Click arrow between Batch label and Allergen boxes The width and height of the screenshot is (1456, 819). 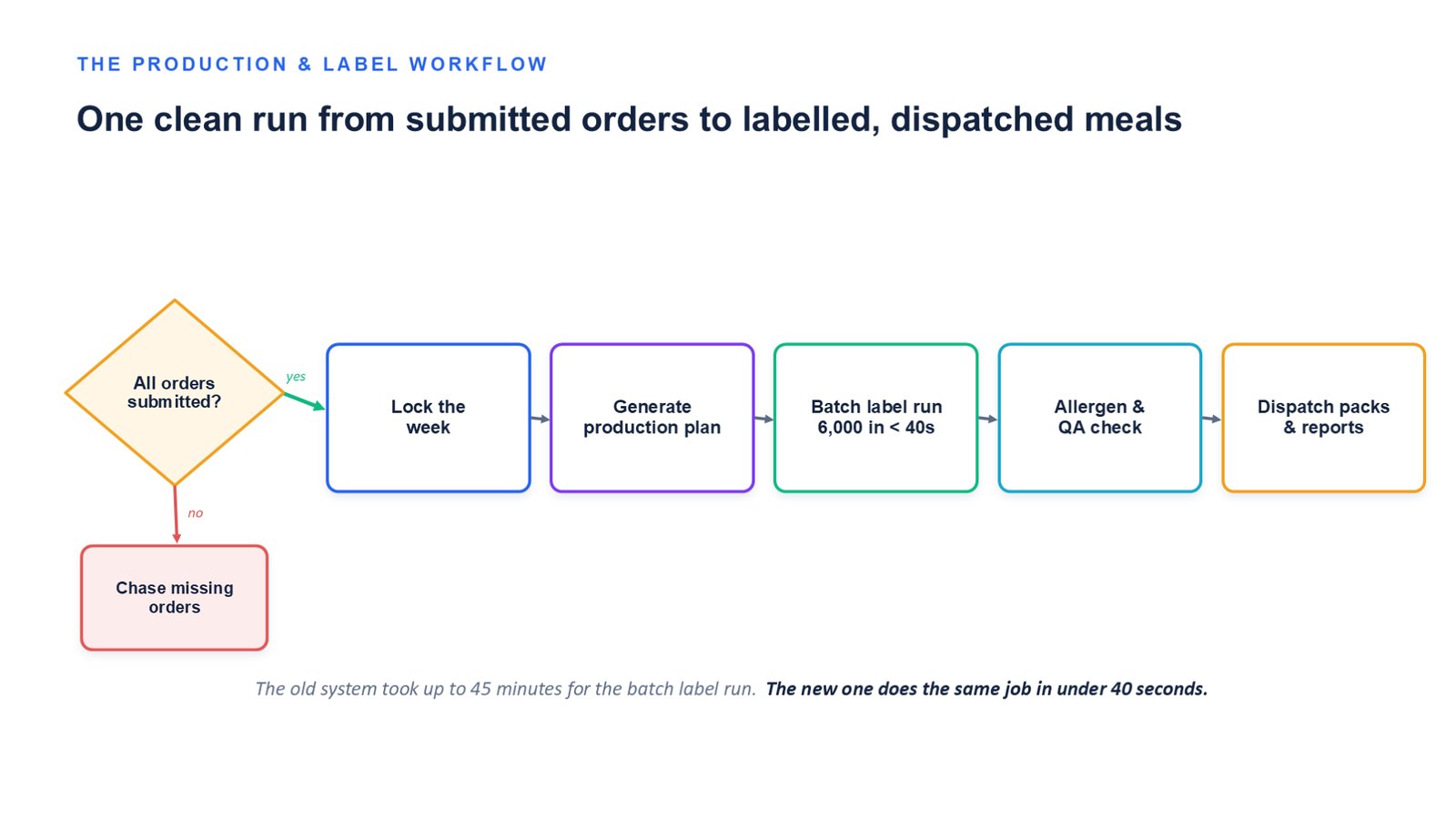click(x=988, y=419)
